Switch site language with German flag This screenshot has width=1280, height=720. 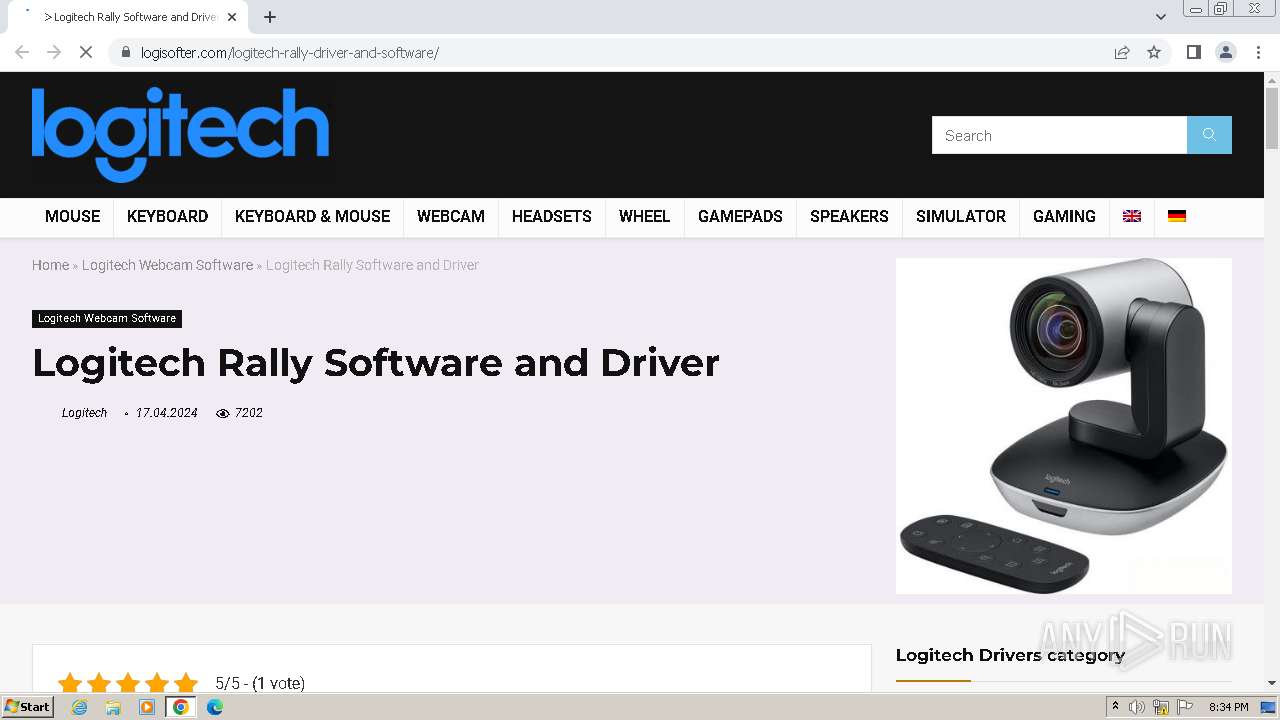tap(1177, 216)
